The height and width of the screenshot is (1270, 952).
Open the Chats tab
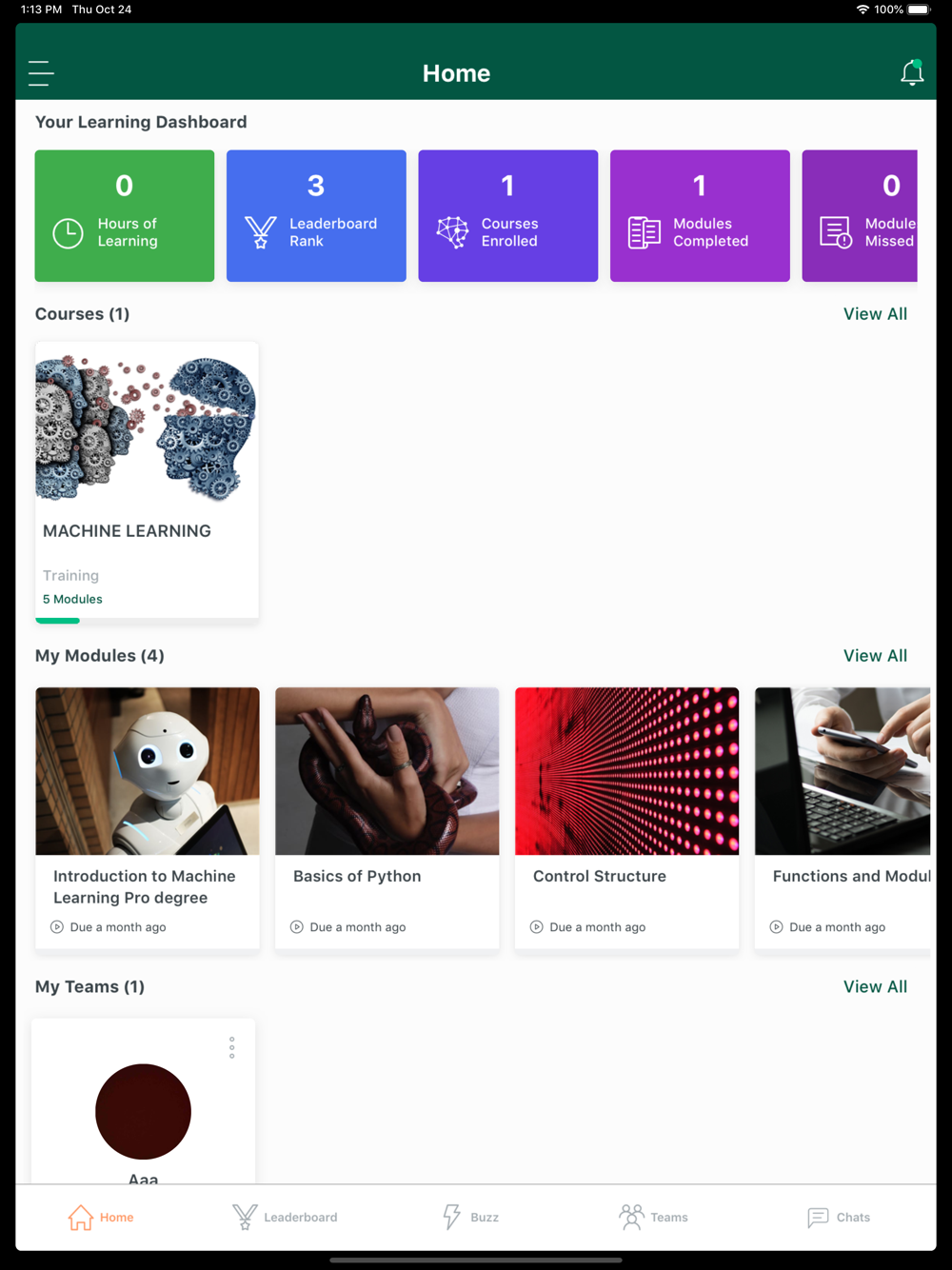click(x=839, y=1217)
